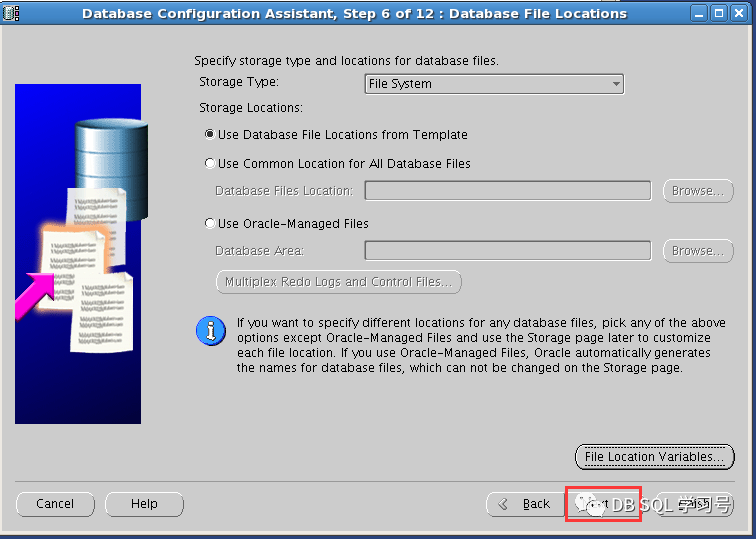Click the Database Files Location input field
The width and height of the screenshot is (756, 539).
pyautogui.click(x=508, y=191)
